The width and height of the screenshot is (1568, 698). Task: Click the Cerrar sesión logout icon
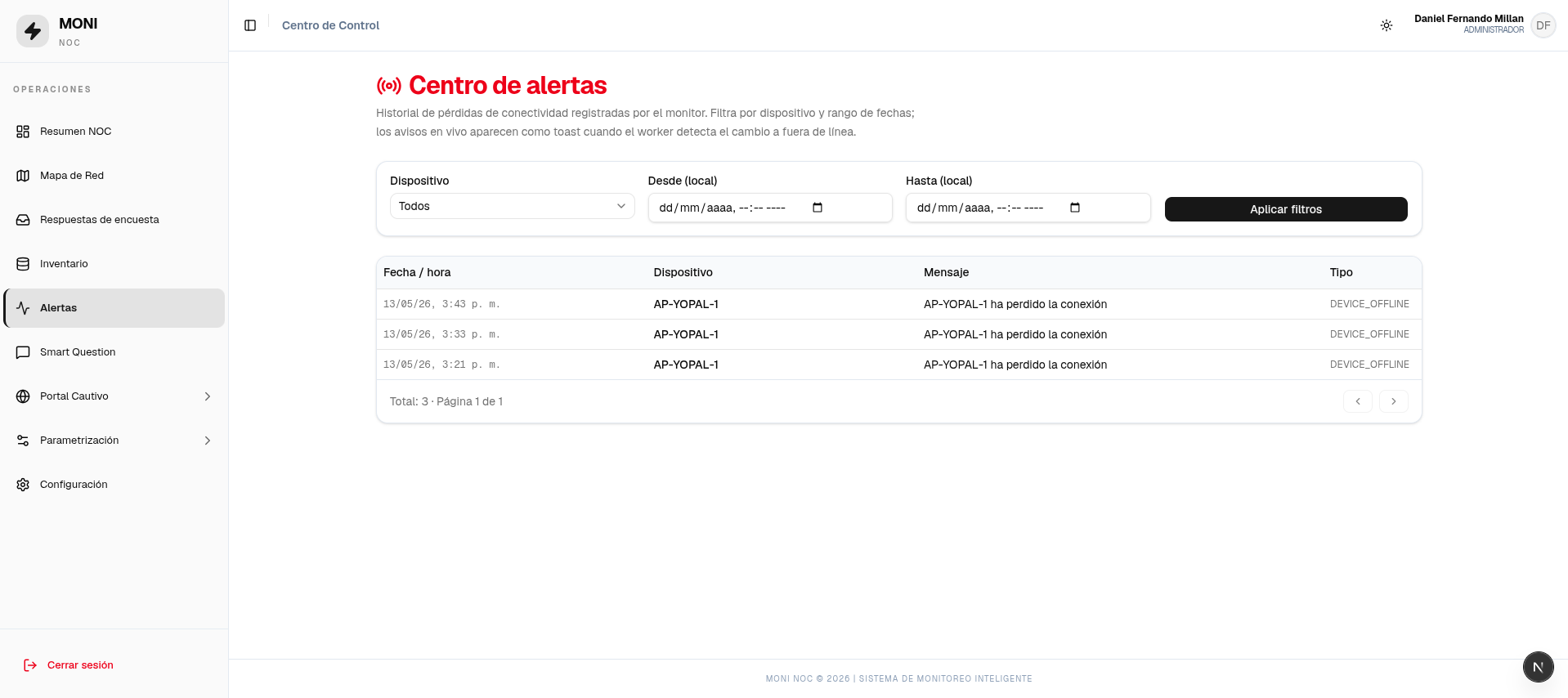pyautogui.click(x=30, y=665)
